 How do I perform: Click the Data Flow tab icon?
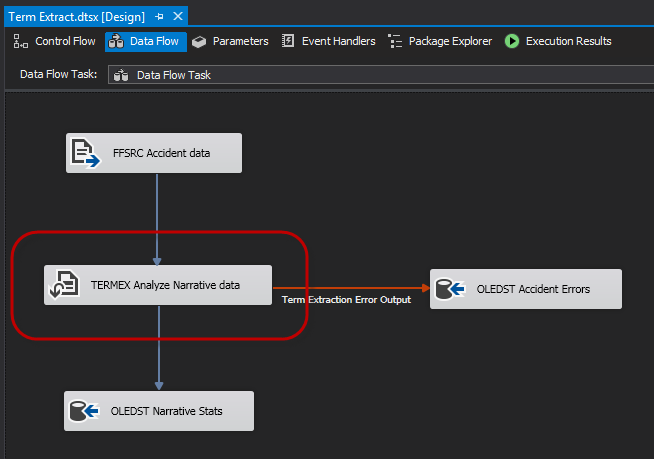pos(116,41)
